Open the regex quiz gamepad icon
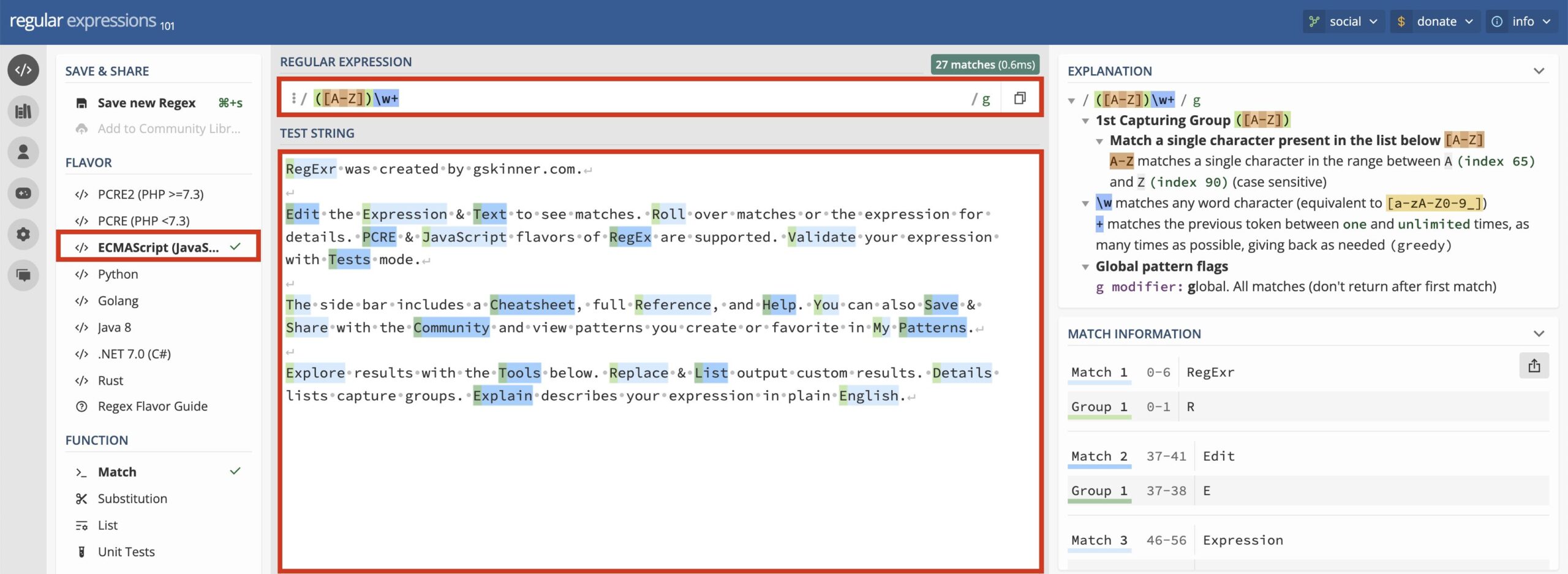 (x=23, y=193)
